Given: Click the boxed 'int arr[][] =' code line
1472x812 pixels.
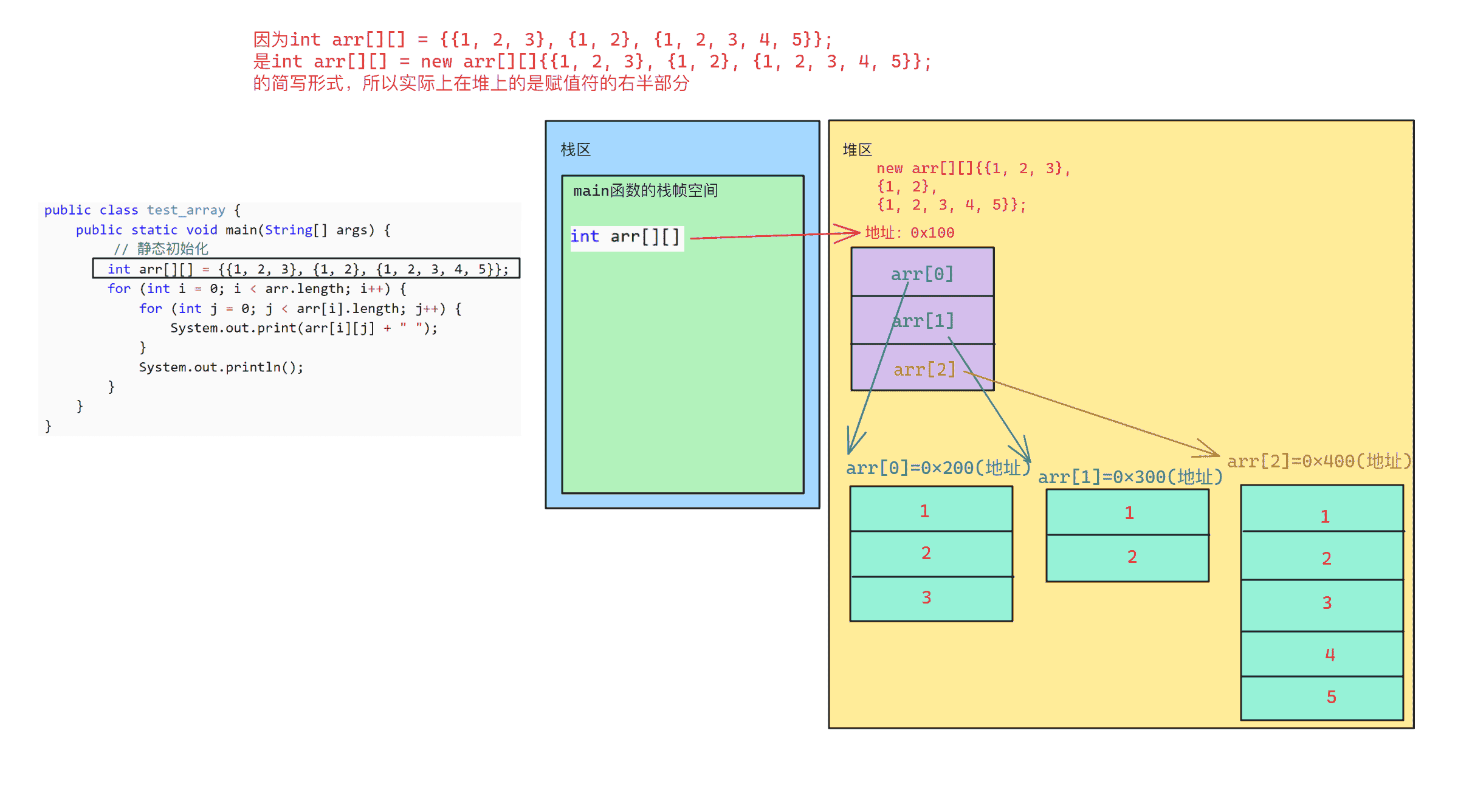Looking at the screenshot, I should 306,269.
